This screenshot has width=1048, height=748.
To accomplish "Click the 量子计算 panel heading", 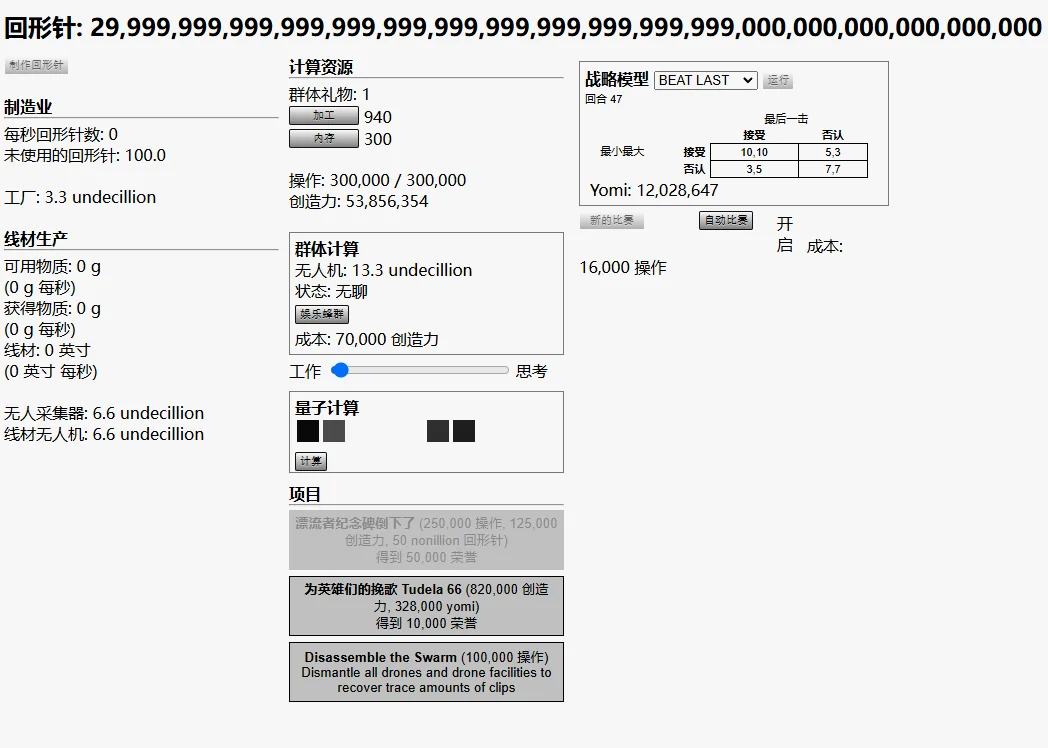I will click(327, 408).
